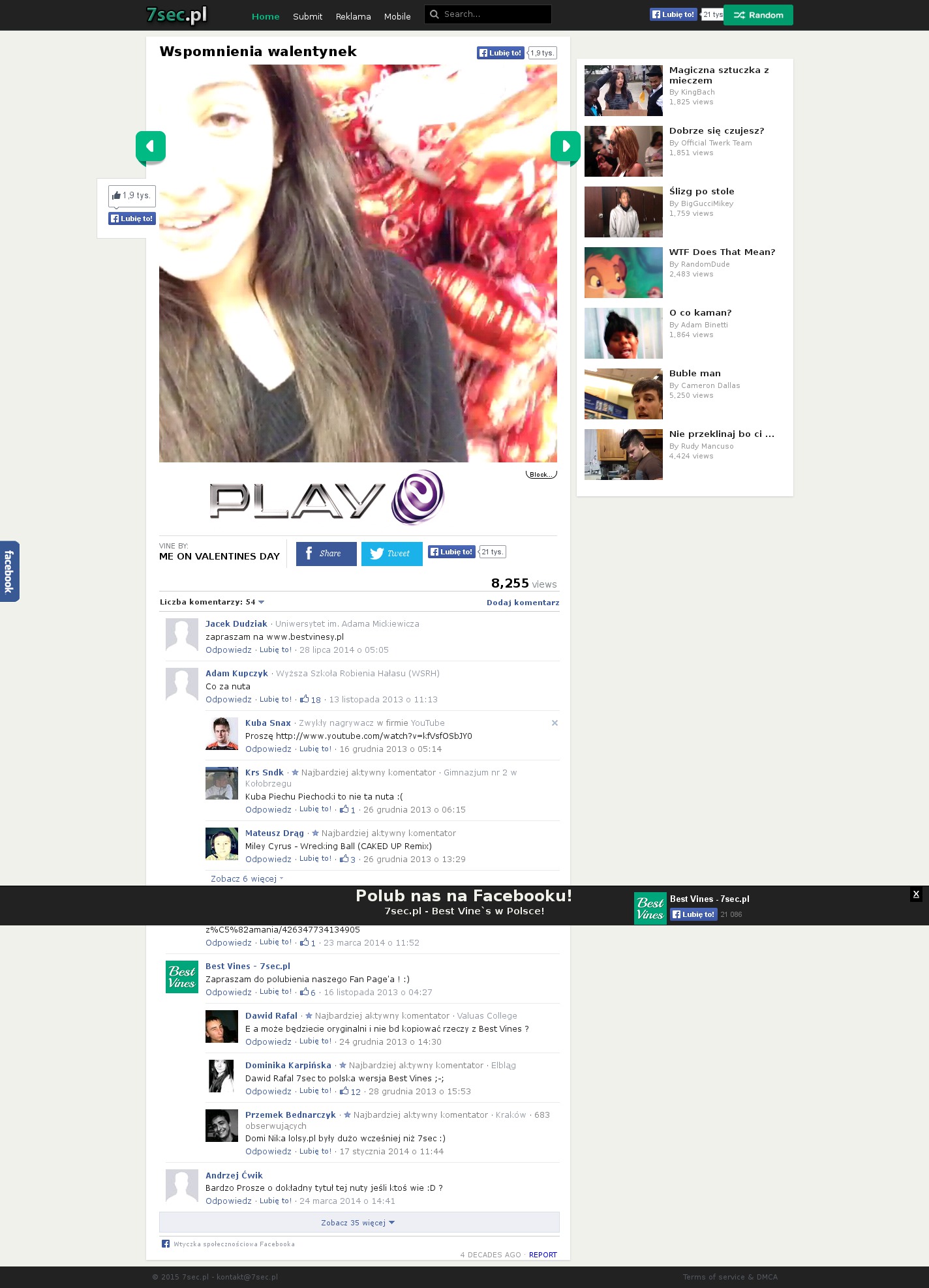Open Buble man video thumbnail
This screenshot has width=929, height=1288.
point(624,394)
